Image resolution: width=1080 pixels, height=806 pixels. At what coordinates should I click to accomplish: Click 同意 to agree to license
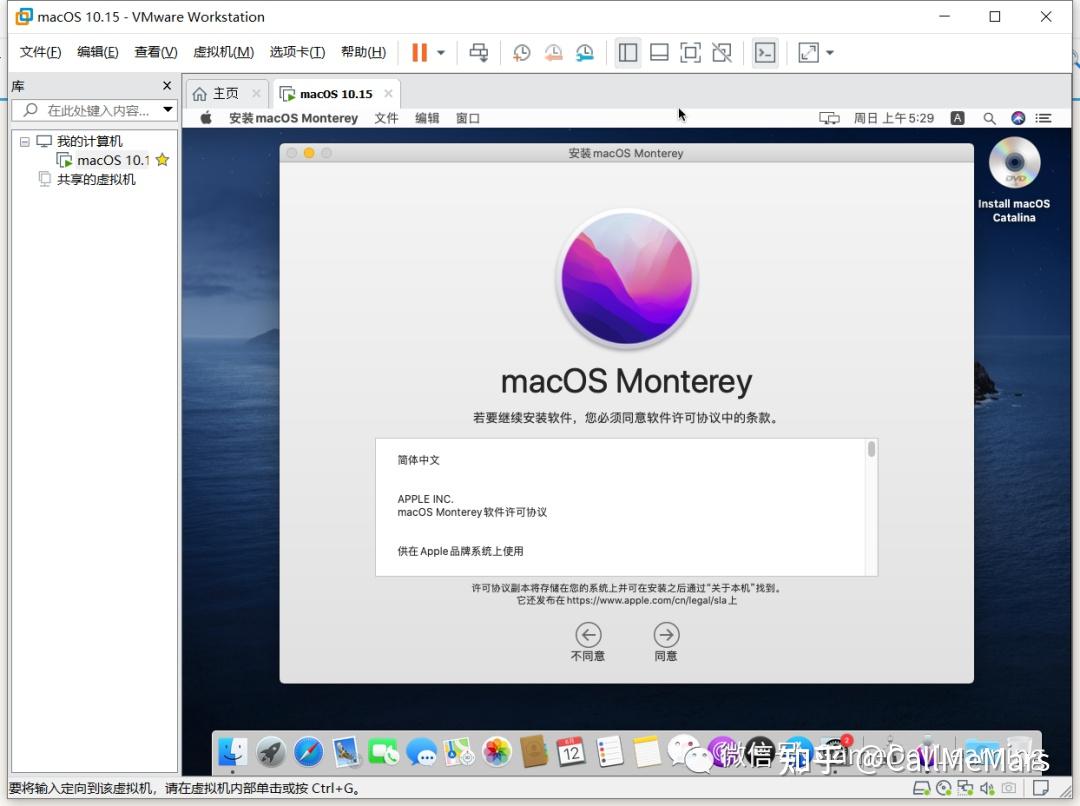(666, 642)
